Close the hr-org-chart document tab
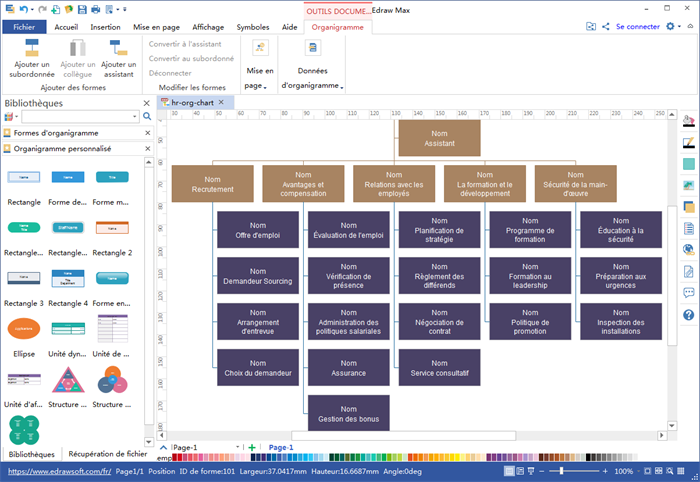The height and width of the screenshot is (482, 700). click(227, 102)
